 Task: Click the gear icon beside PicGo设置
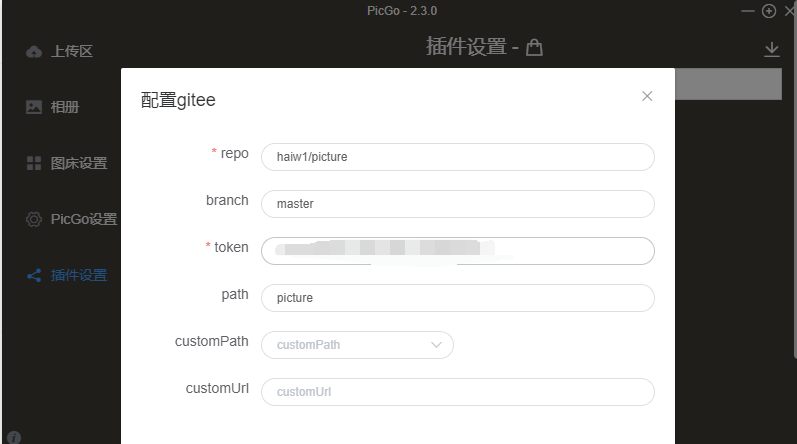point(34,219)
